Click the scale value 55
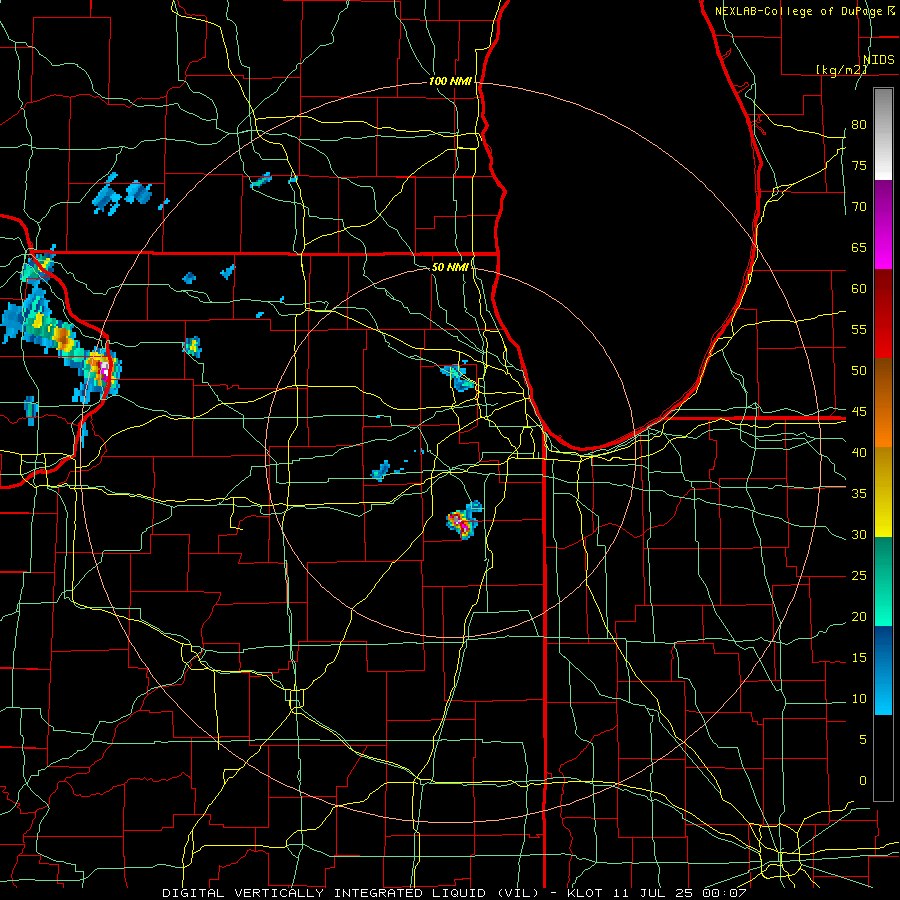This screenshot has height=900, width=900. click(x=859, y=329)
